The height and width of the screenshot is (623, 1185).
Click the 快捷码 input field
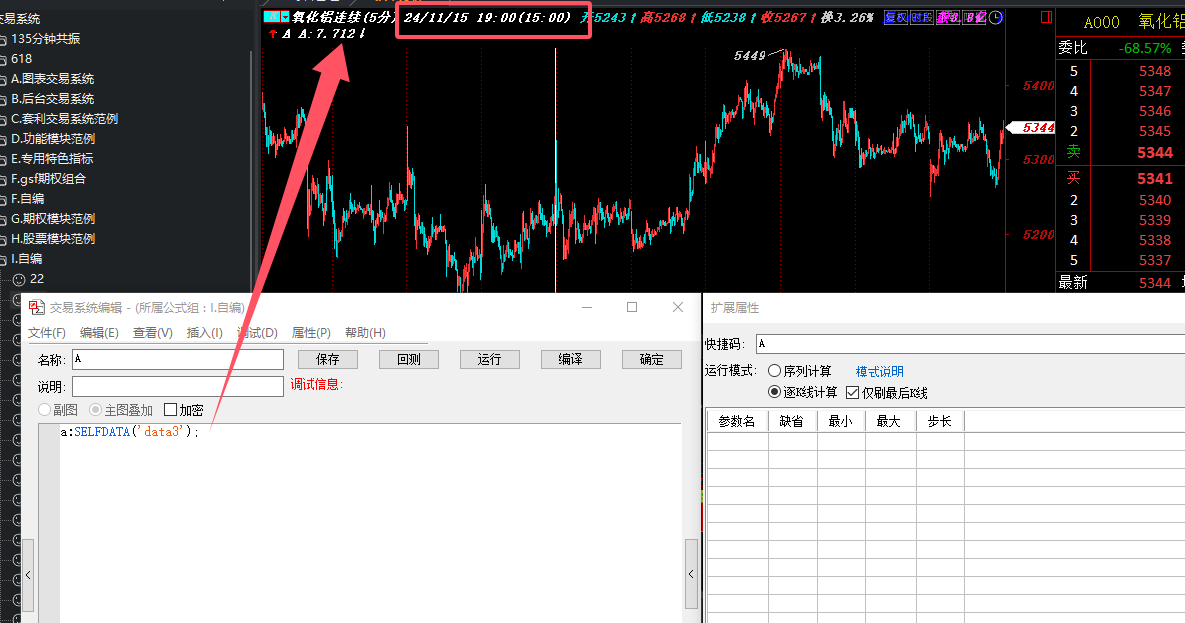tap(970, 343)
